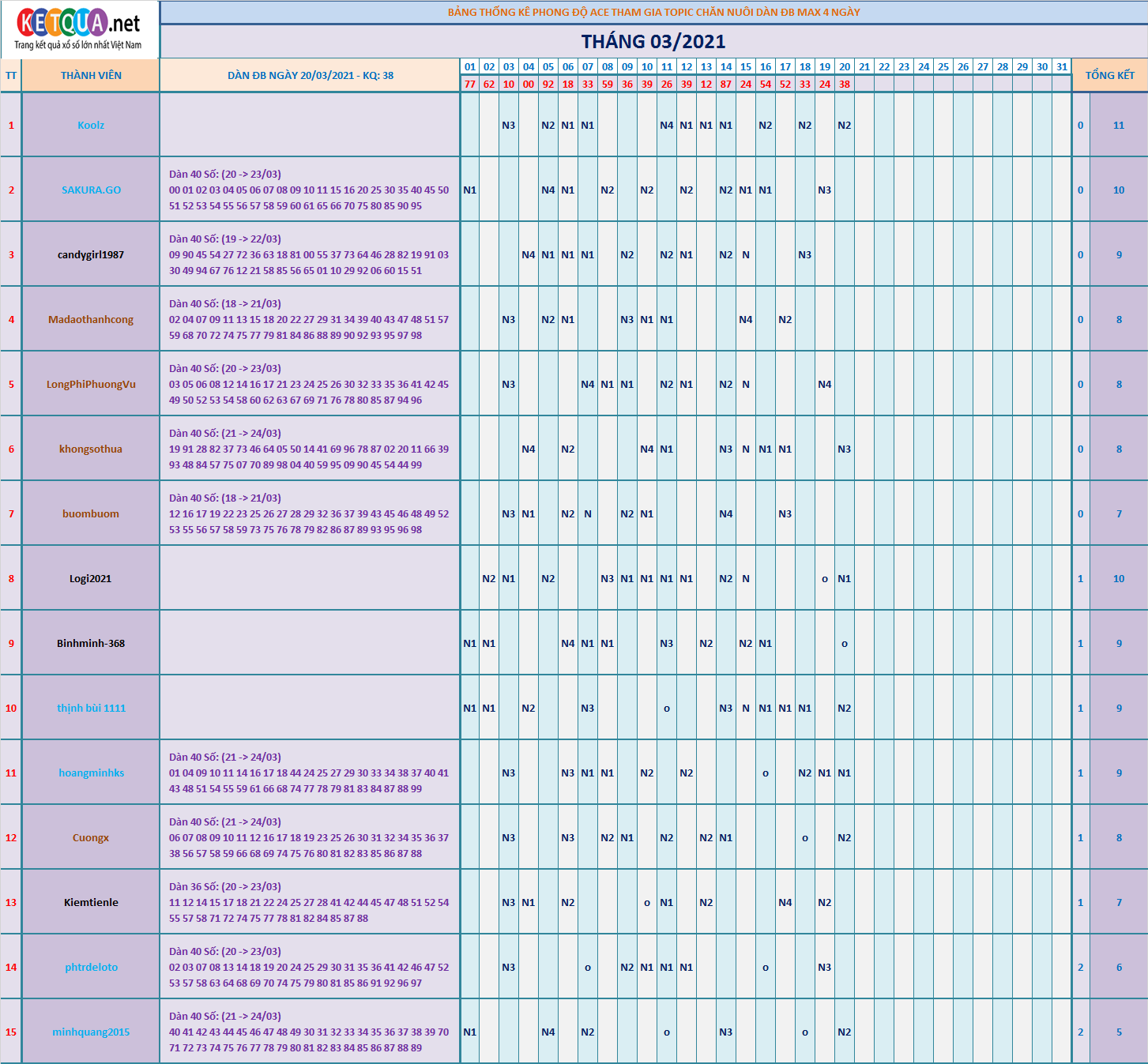1148x1064 pixels.
Task: Click SAKURA.GO 'Dàn 40 Số: (20 -> 23/03)' line
Action: point(225,174)
